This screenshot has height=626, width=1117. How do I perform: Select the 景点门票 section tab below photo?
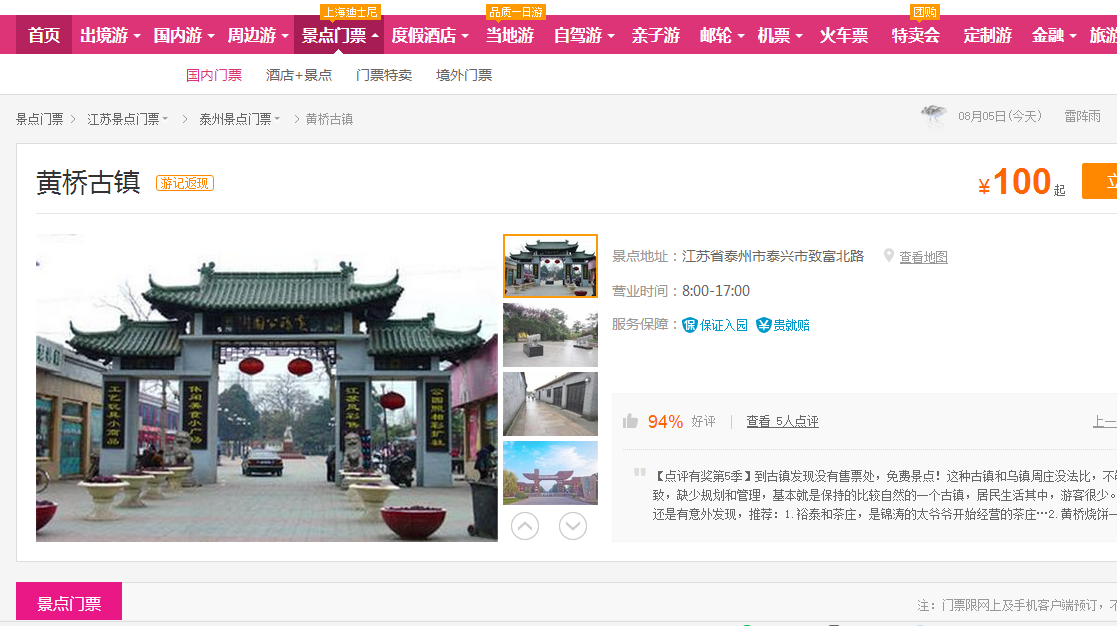[69, 603]
